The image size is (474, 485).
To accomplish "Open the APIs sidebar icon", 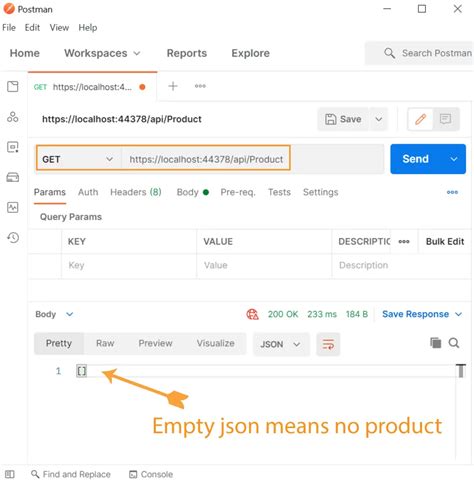I will click(x=13, y=117).
